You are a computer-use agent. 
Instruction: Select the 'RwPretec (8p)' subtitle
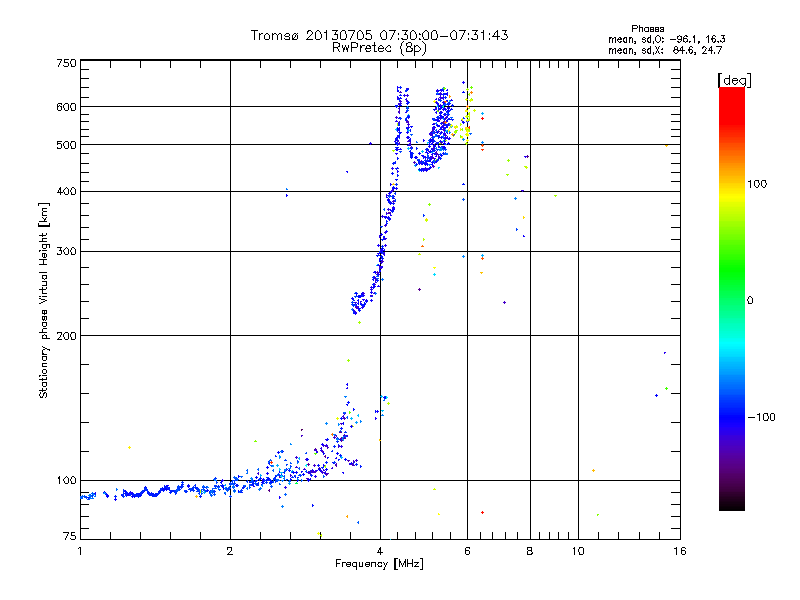(x=379, y=48)
